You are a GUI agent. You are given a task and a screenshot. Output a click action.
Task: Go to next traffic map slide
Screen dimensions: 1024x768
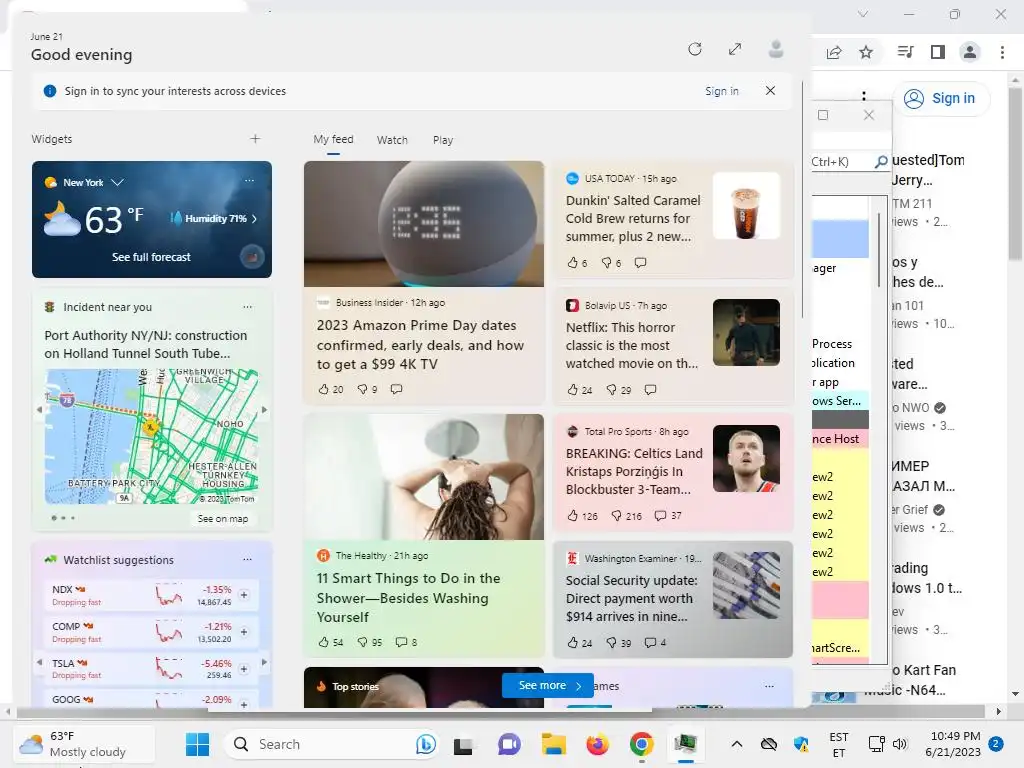[x=264, y=410]
